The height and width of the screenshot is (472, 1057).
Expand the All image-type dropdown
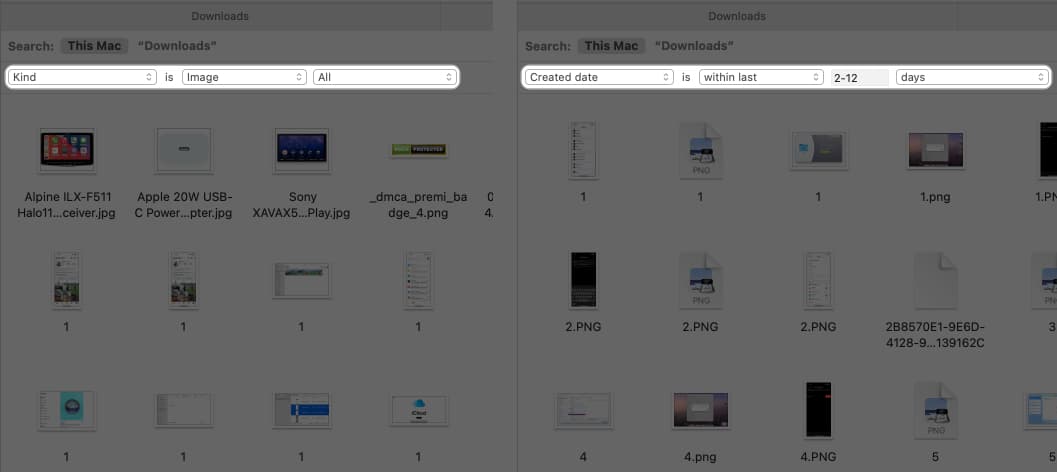tap(385, 77)
